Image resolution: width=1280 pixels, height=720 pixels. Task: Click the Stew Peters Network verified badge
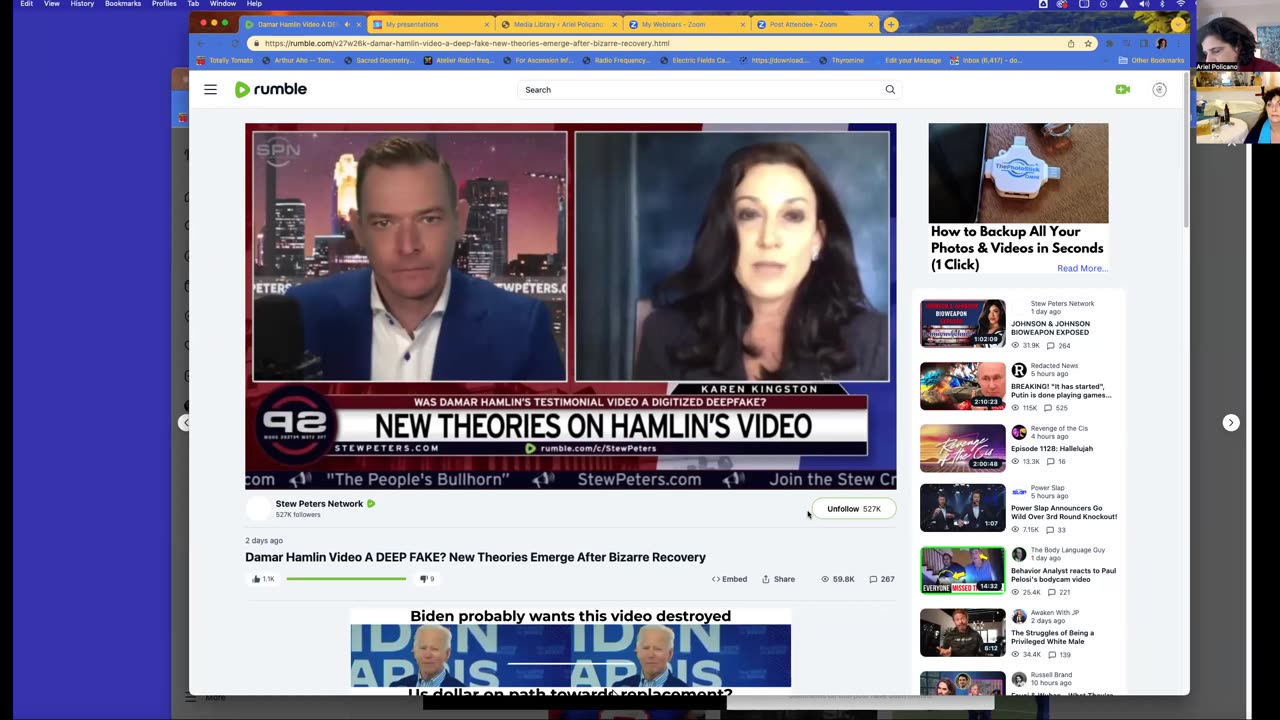tap(371, 504)
